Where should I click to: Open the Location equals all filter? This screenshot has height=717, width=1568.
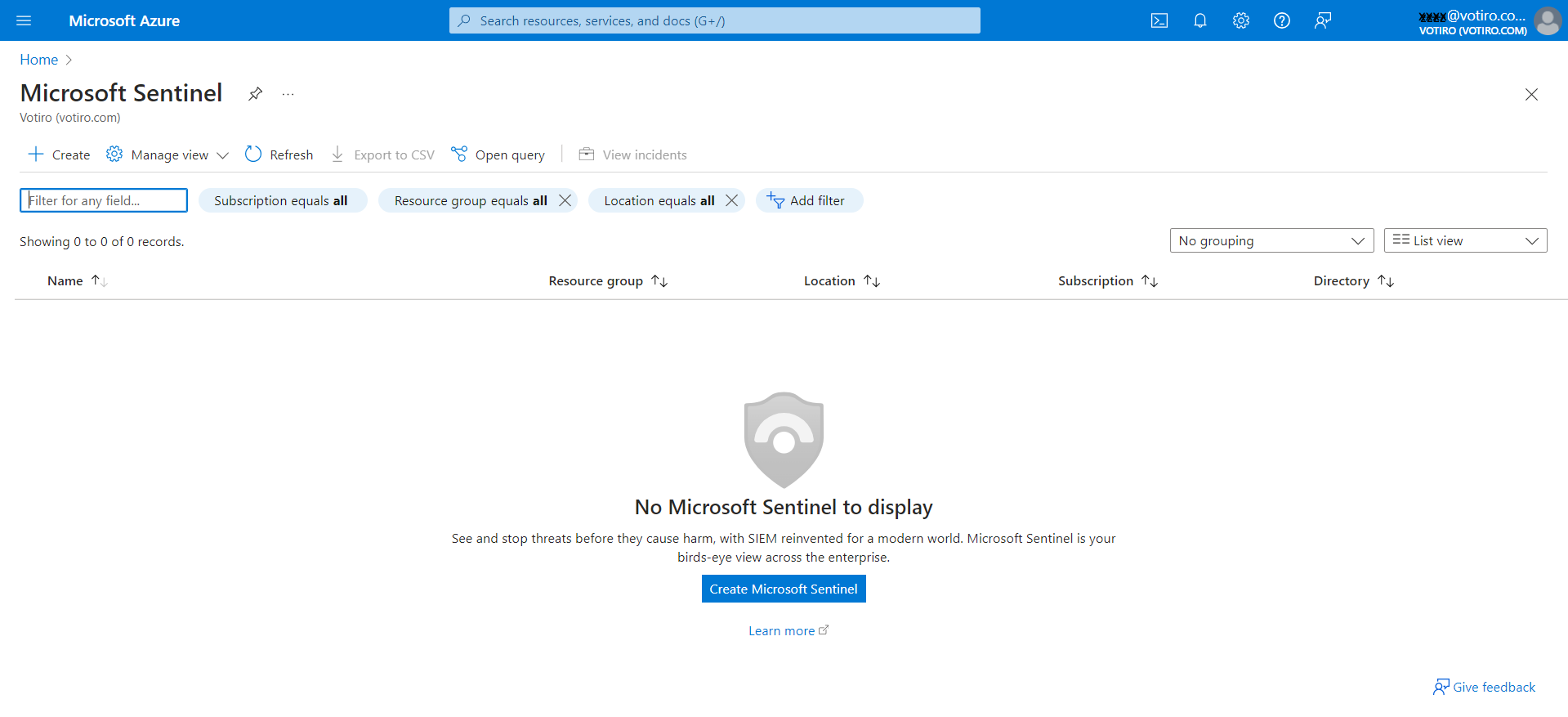[x=659, y=200]
